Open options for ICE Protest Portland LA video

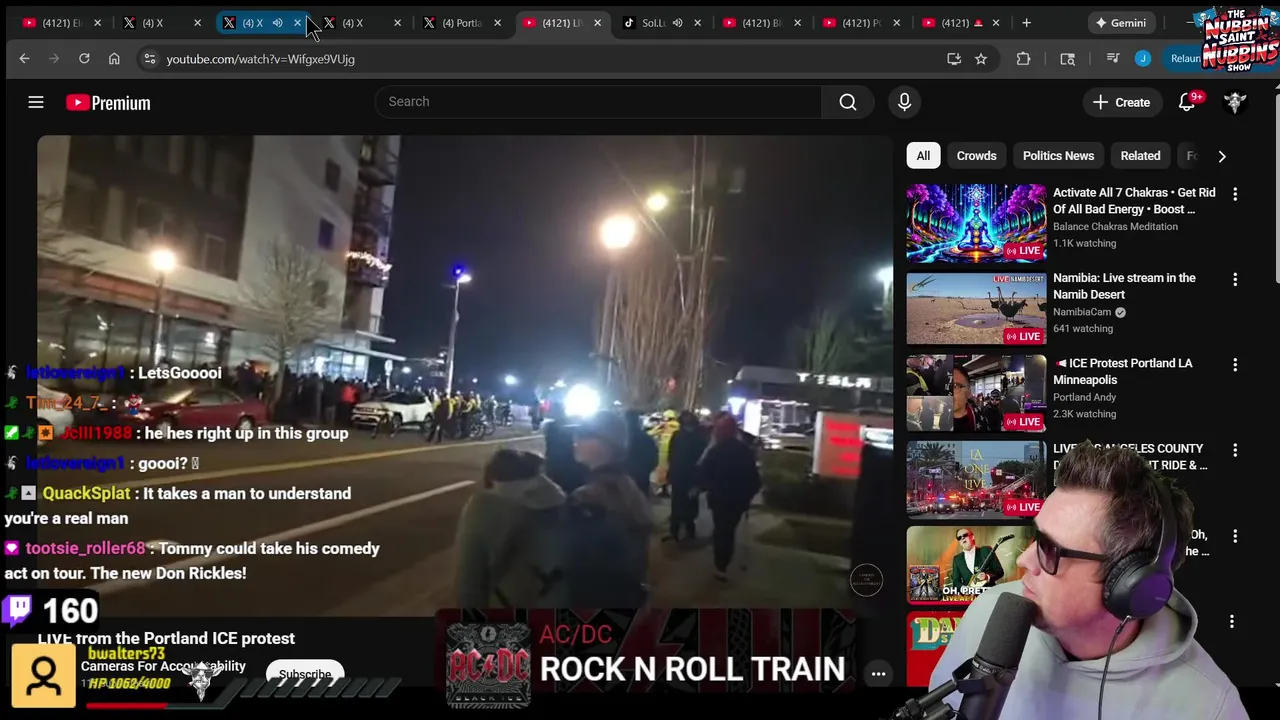tap(1235, 365)
